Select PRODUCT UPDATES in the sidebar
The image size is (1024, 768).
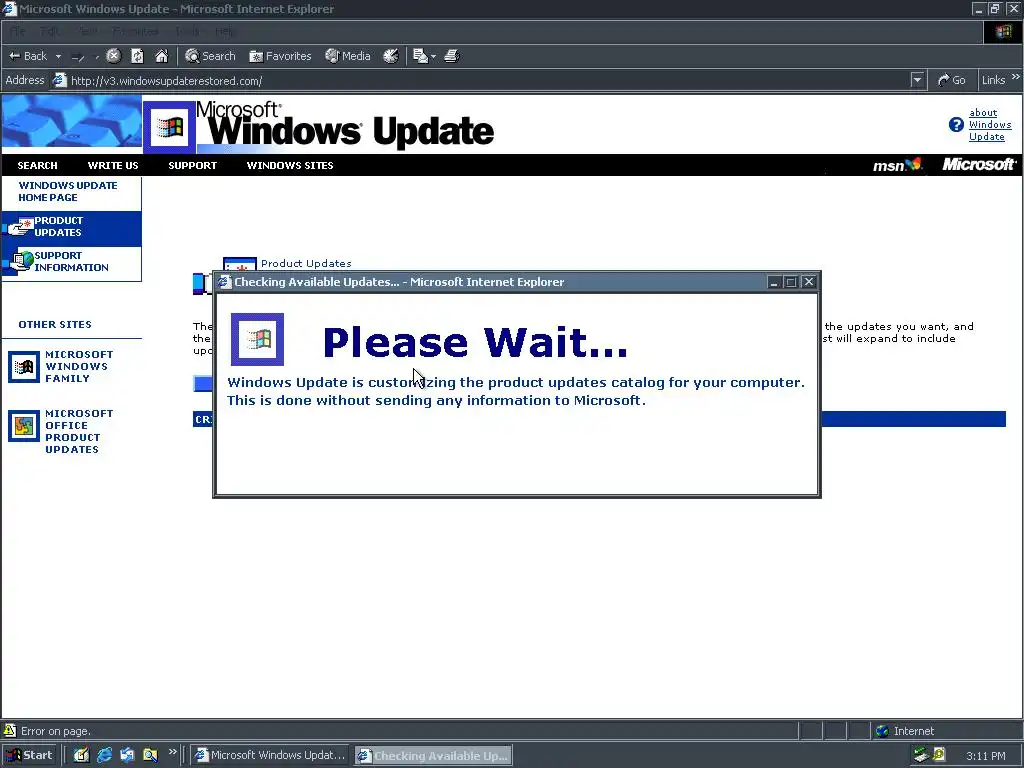click(x=59, y=227)
